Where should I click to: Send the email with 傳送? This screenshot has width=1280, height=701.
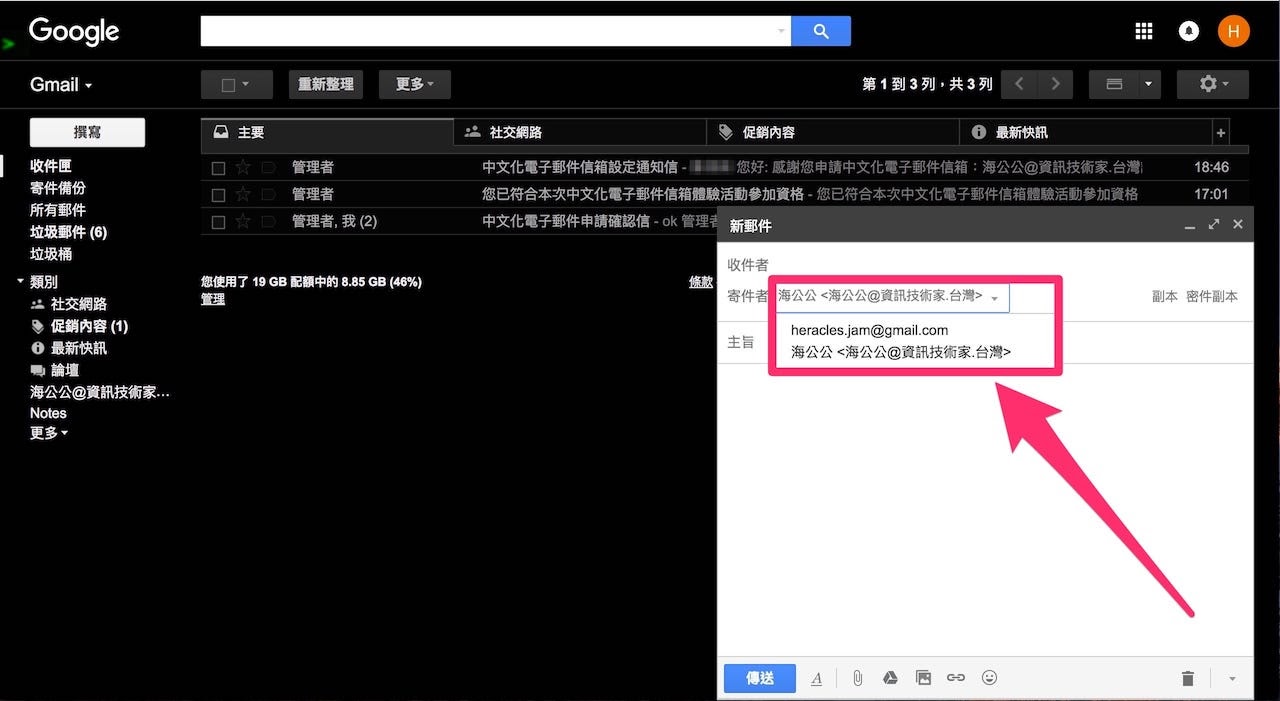point(759,677)
